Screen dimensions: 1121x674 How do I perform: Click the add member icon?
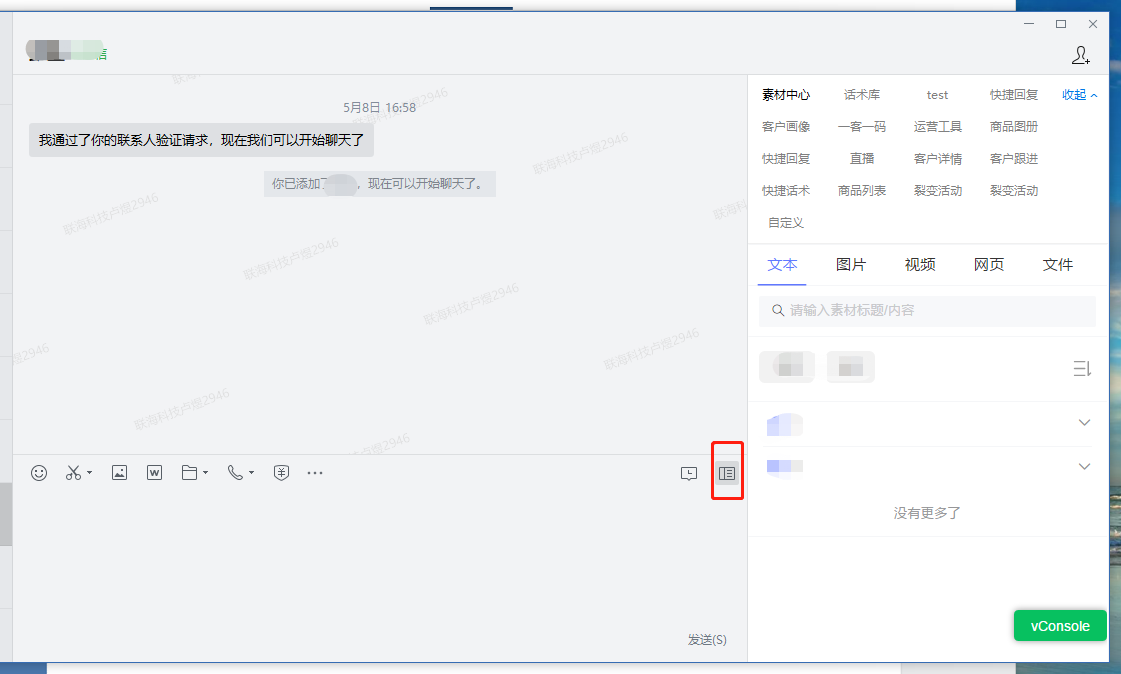1080,55
